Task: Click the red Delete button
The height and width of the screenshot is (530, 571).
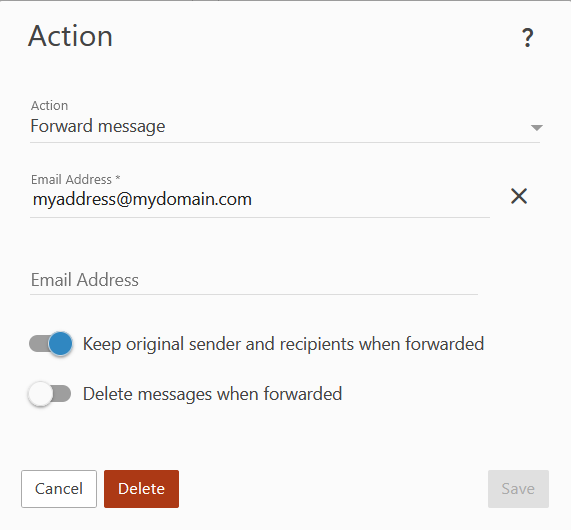Action: pyautogui.click(x=141, y=489)
